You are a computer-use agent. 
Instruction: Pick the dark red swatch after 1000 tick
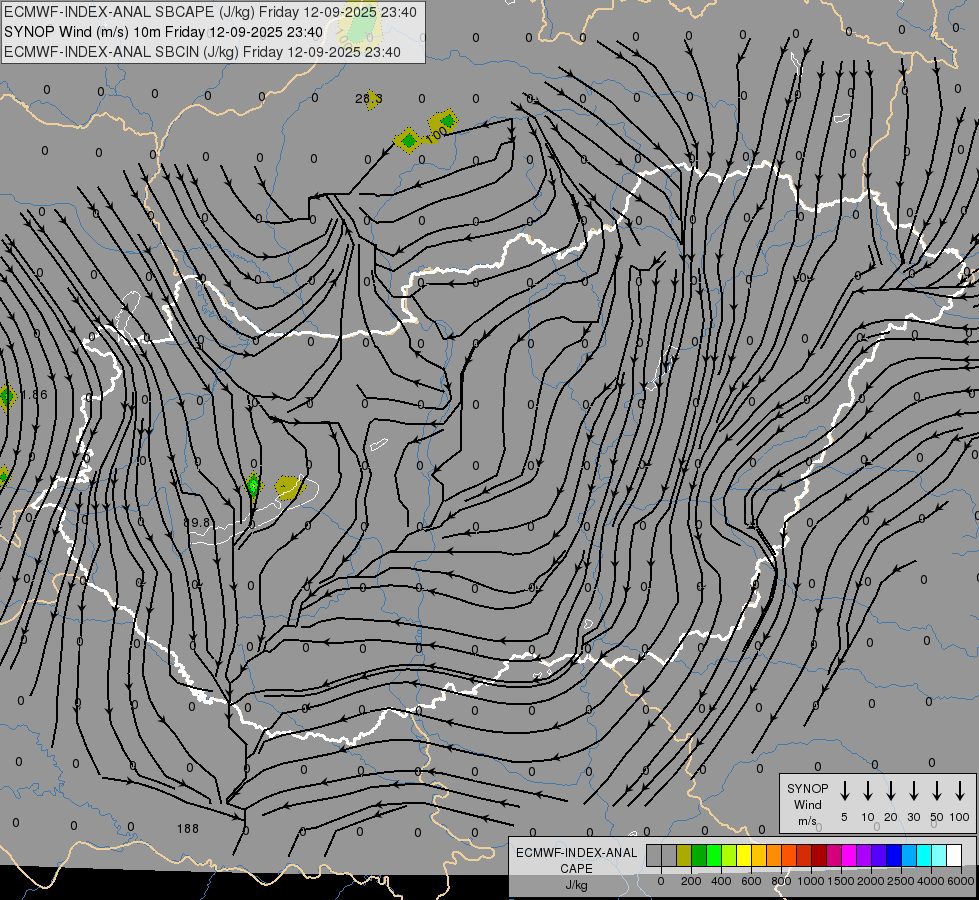[x=819, y=855]
